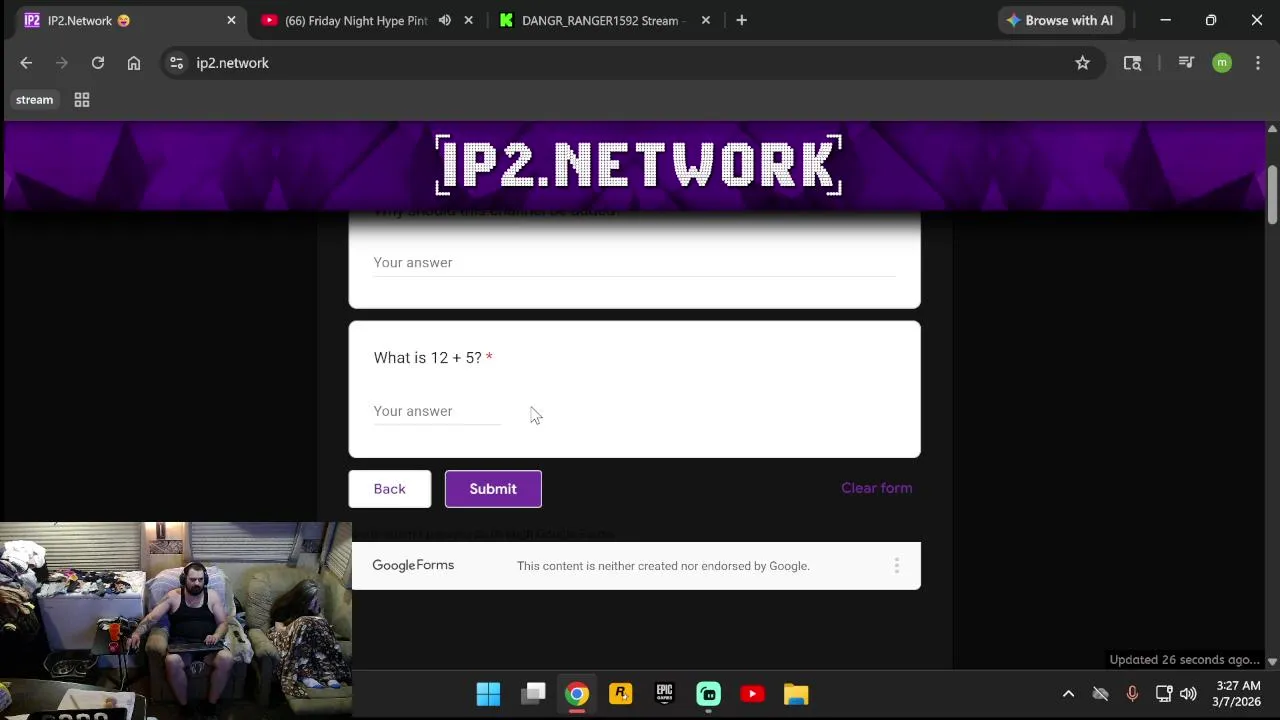
Task: Mute the Friday Night Hype tab audio
Action: pos(445,20)
